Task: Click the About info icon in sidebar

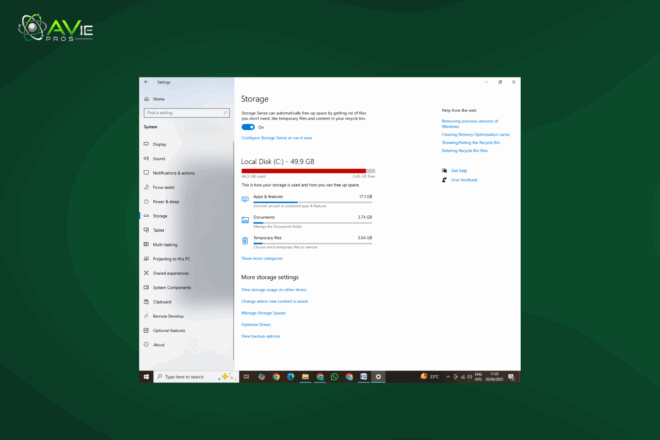Action: pos(146,344)
